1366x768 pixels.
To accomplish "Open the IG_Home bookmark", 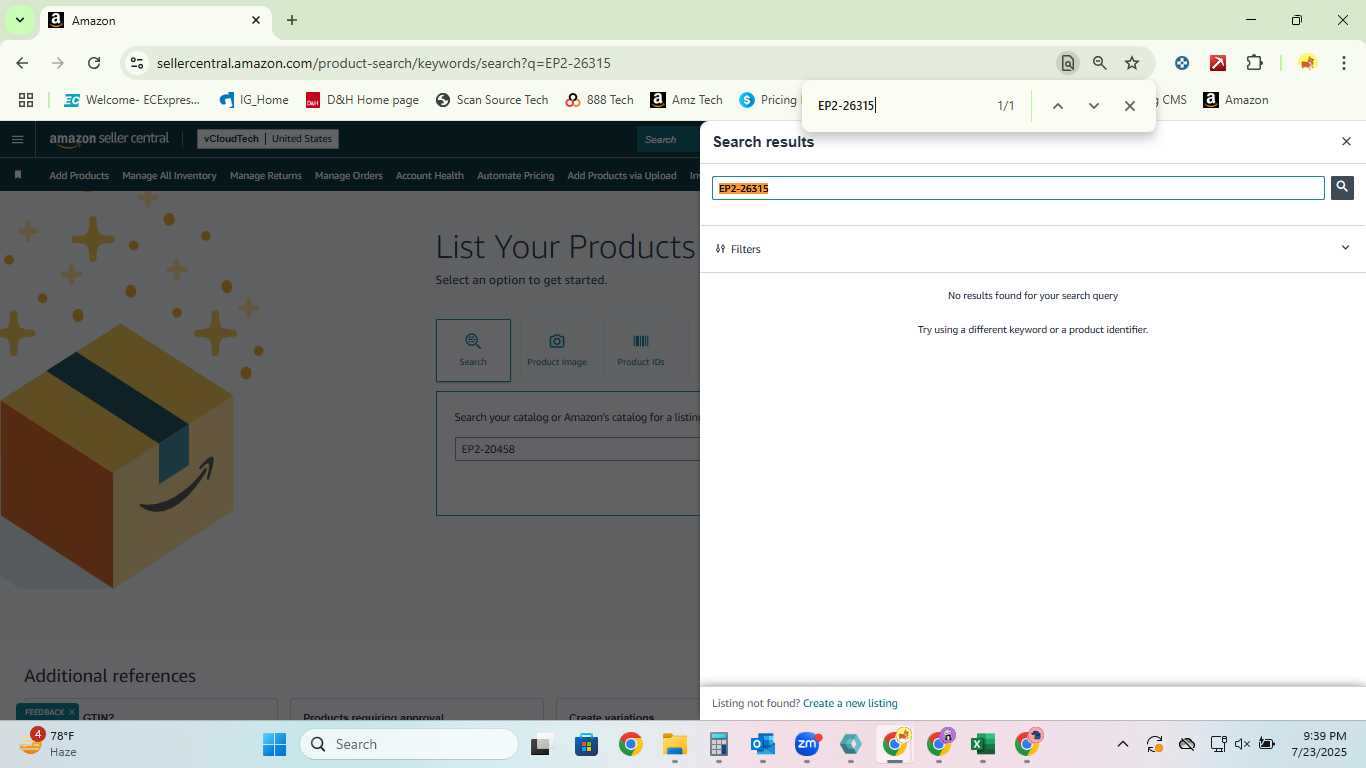I will click(254, 100).
